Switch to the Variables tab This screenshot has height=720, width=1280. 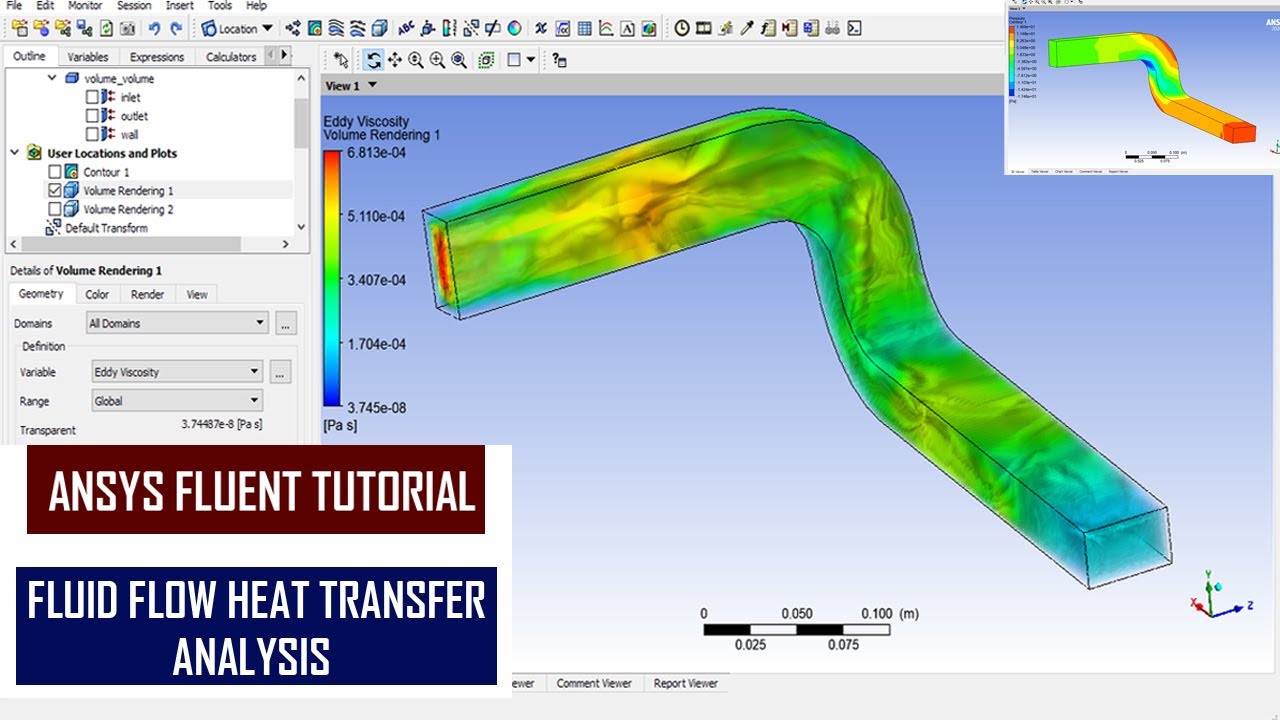pyautogui.click(x=88, y=57)
